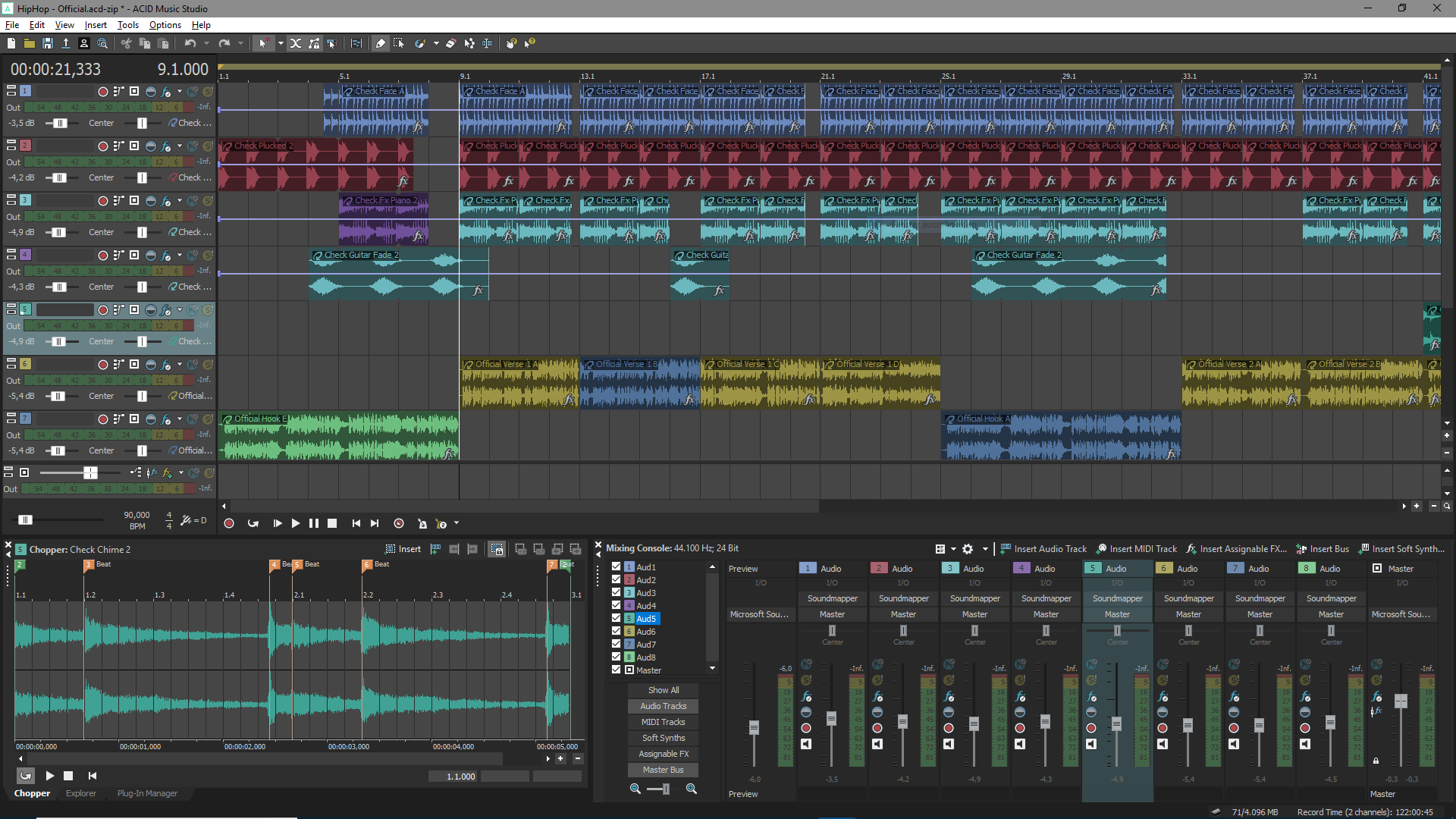This screenshot has width=1456, height=819.
Task: Open the FX chain dropdown on track 3
Action: pos(179,201)
